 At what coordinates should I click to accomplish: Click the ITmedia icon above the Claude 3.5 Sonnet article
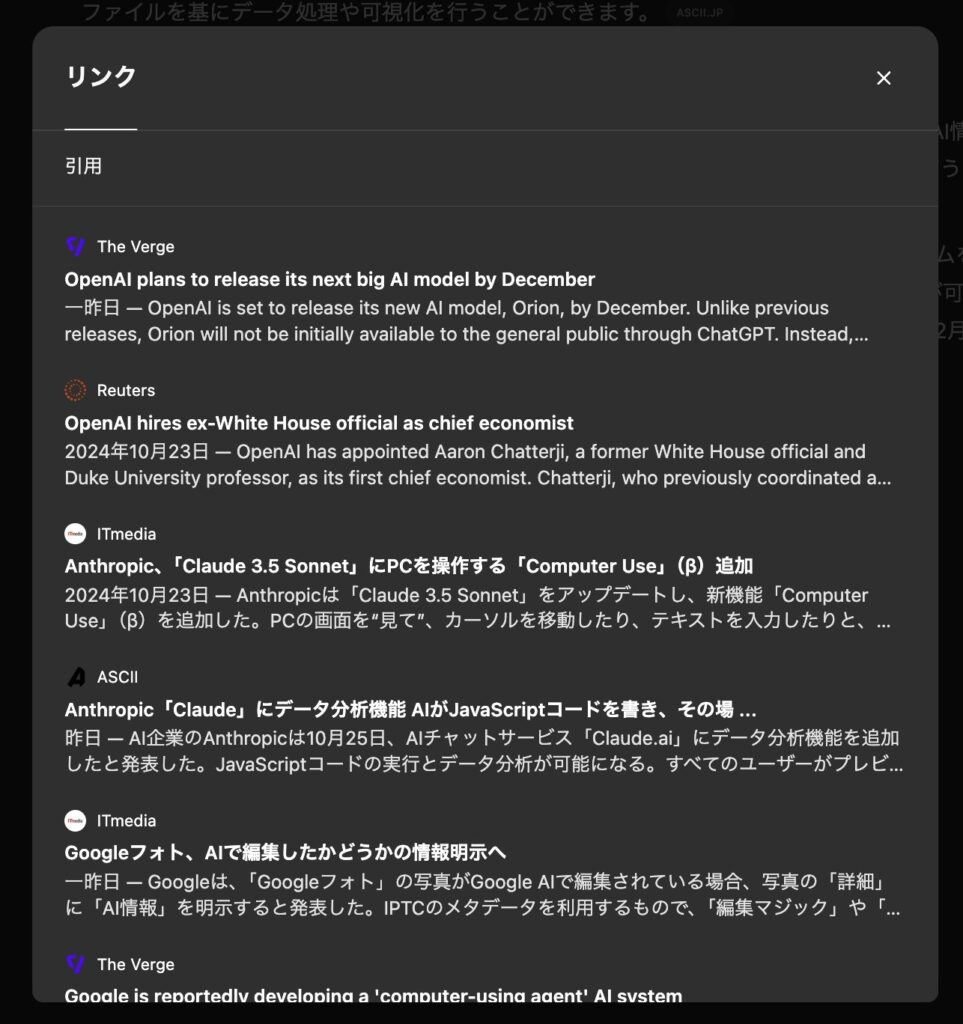point(76,534)
